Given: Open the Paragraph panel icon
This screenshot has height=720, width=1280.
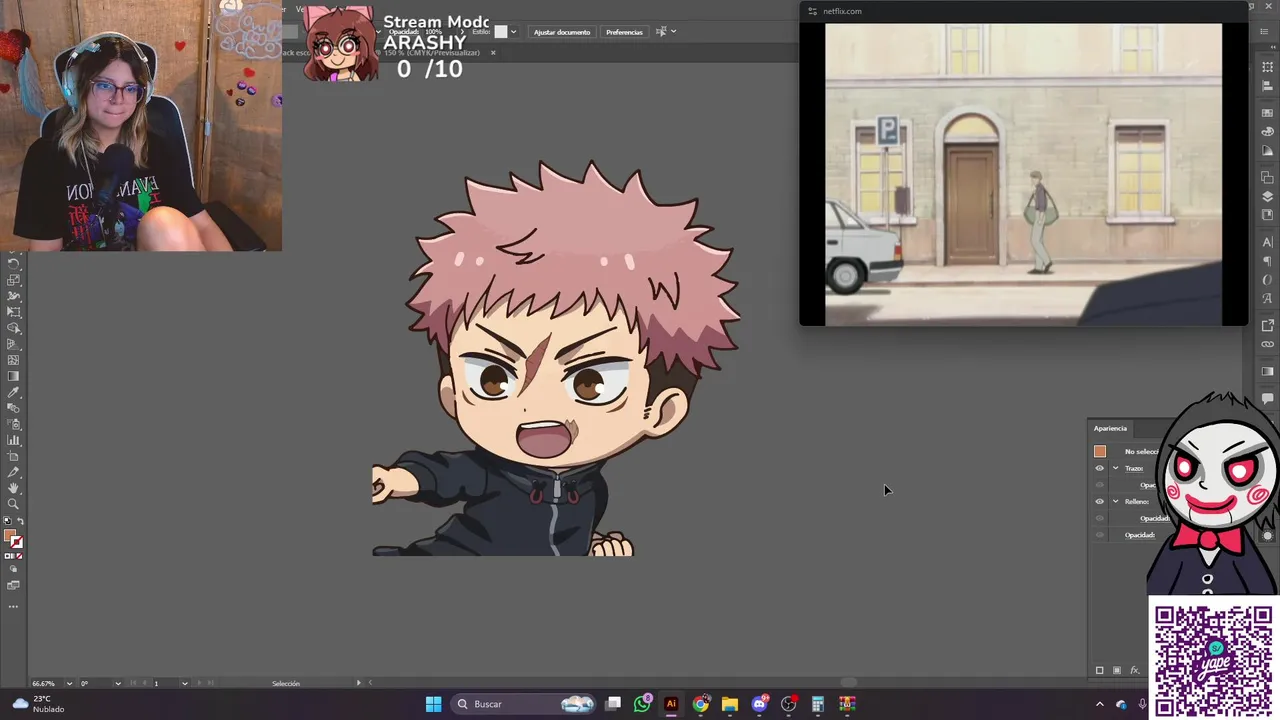Looking at the screenshot, I should [x=1268, y=262].
